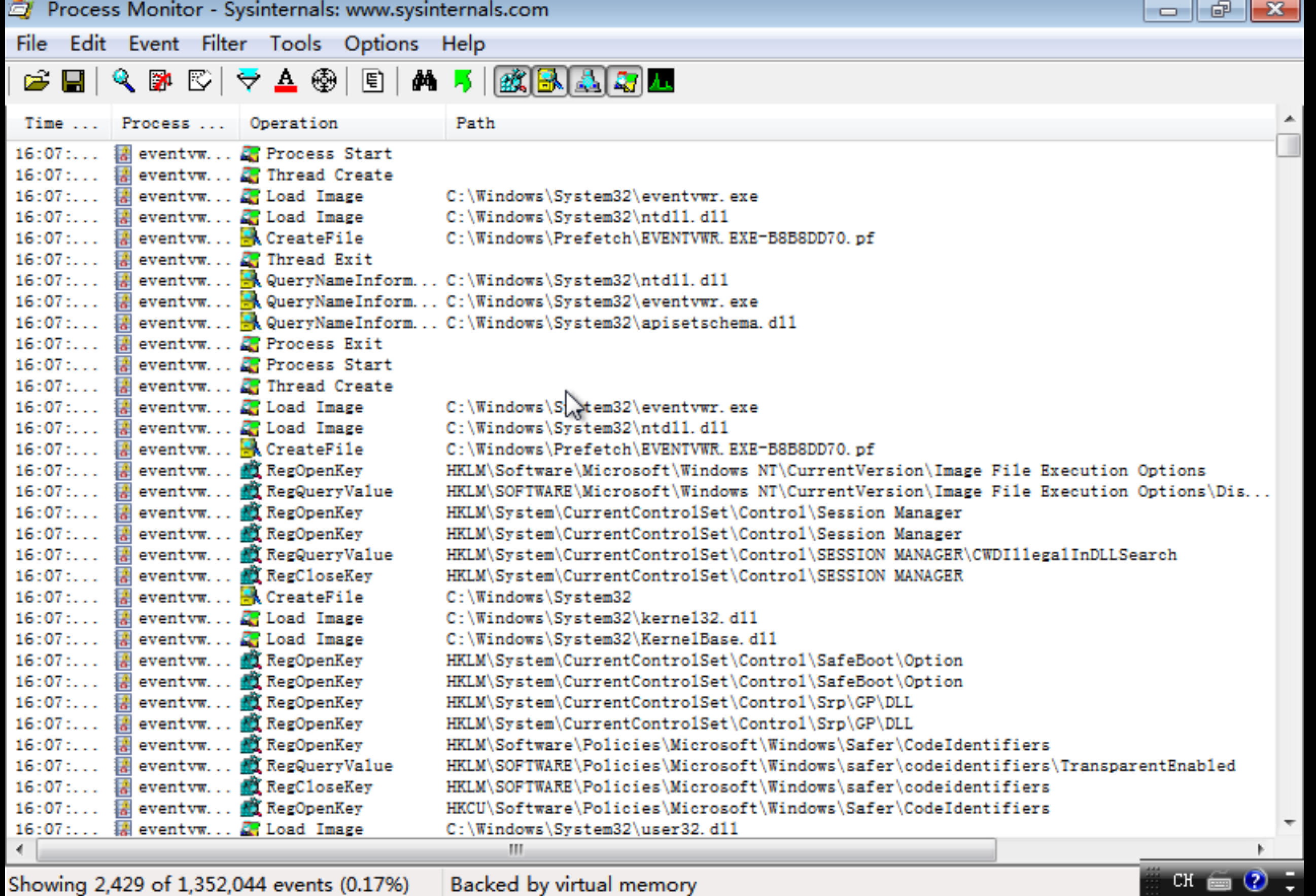Click the Open log file icon

(x=36, y=82)
